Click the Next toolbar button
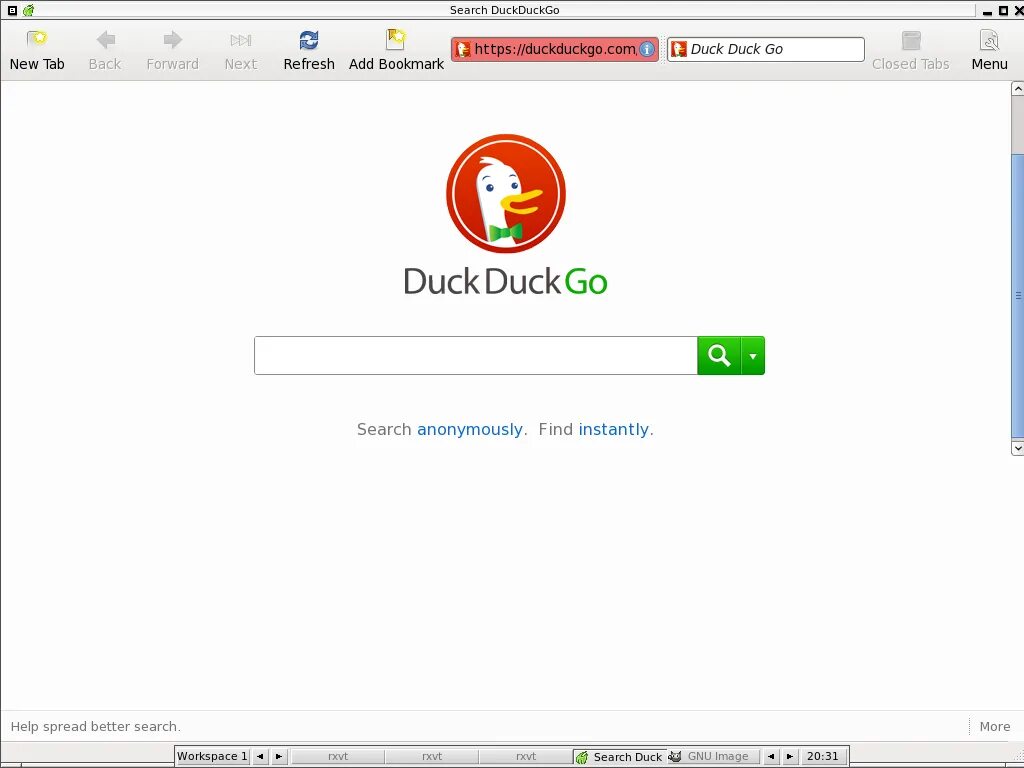This screenshot has height=768, width=1024. (x=241, y=50)
